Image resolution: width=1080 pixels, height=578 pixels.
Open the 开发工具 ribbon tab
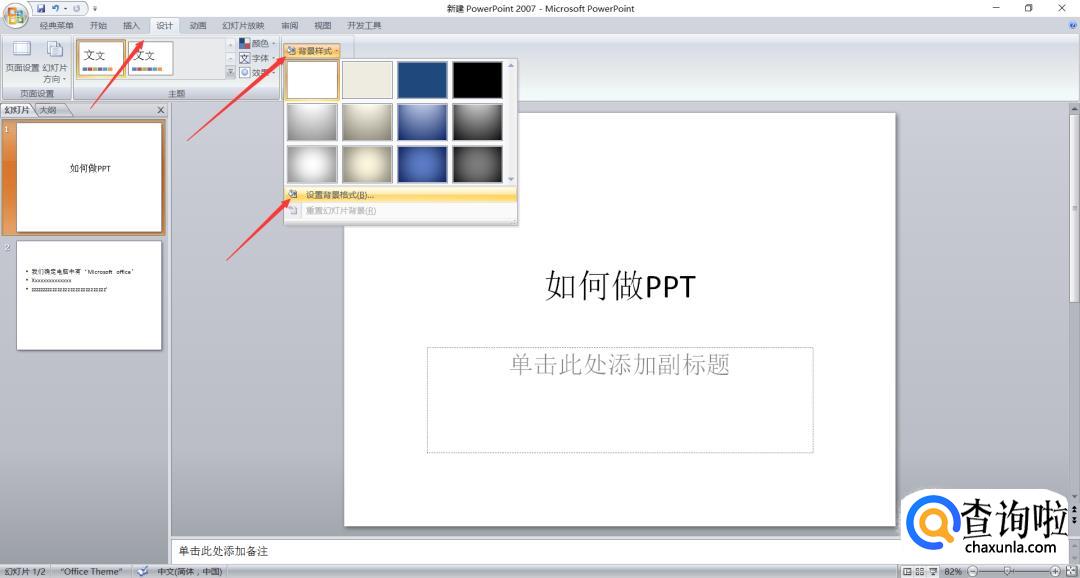tap(364, 25)
